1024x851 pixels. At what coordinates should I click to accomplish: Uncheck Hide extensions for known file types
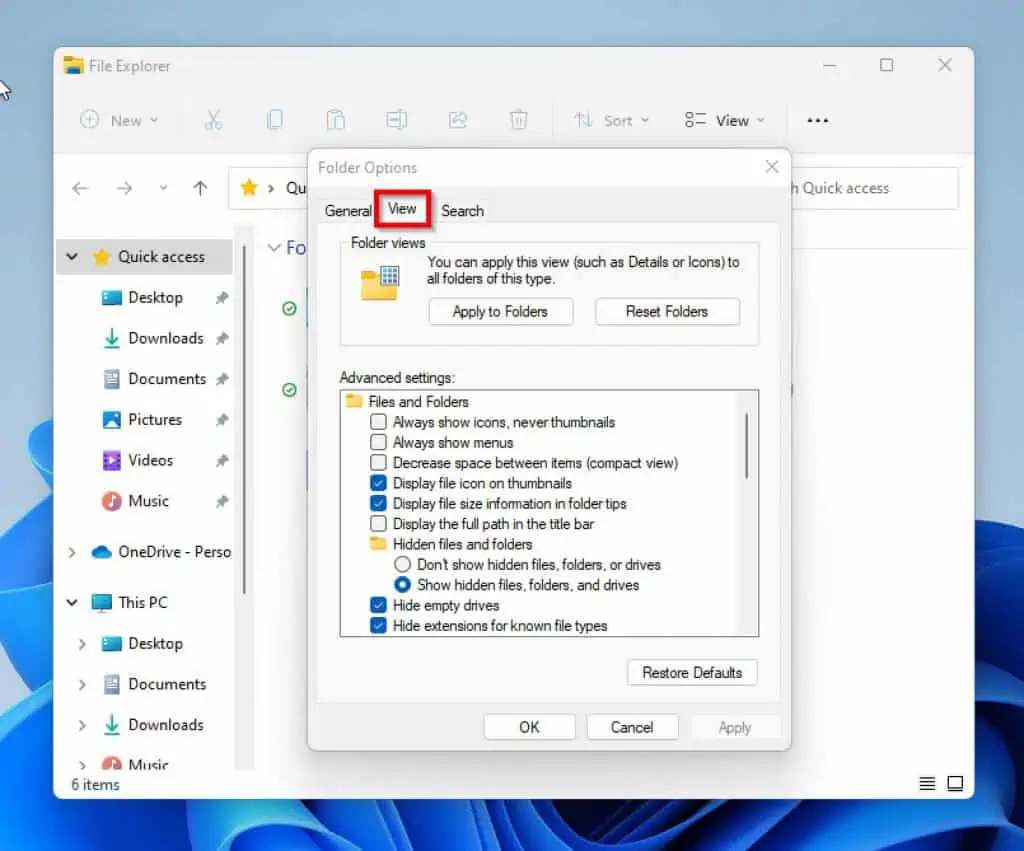coord(378,626)
